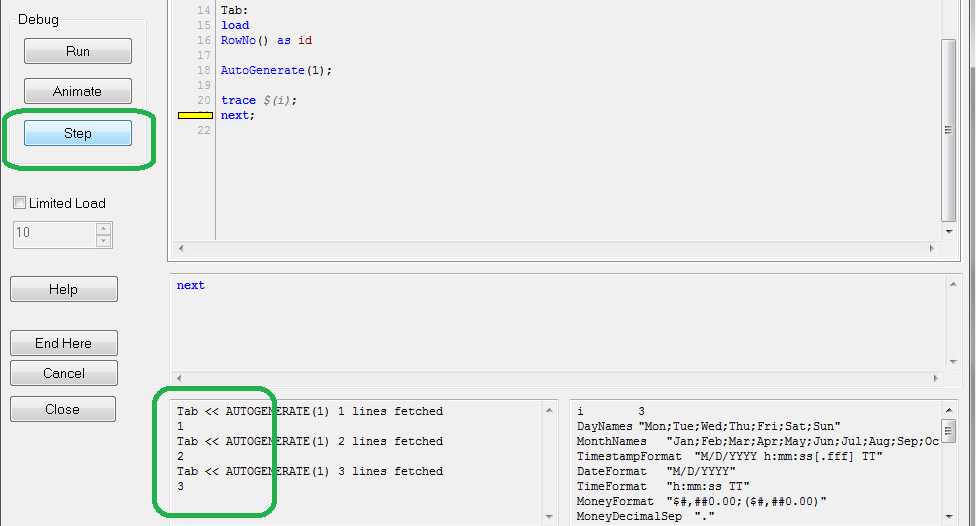976x526 pixels.
Task: Enable the Limited Load checkbox
Action: pos(20,202)
